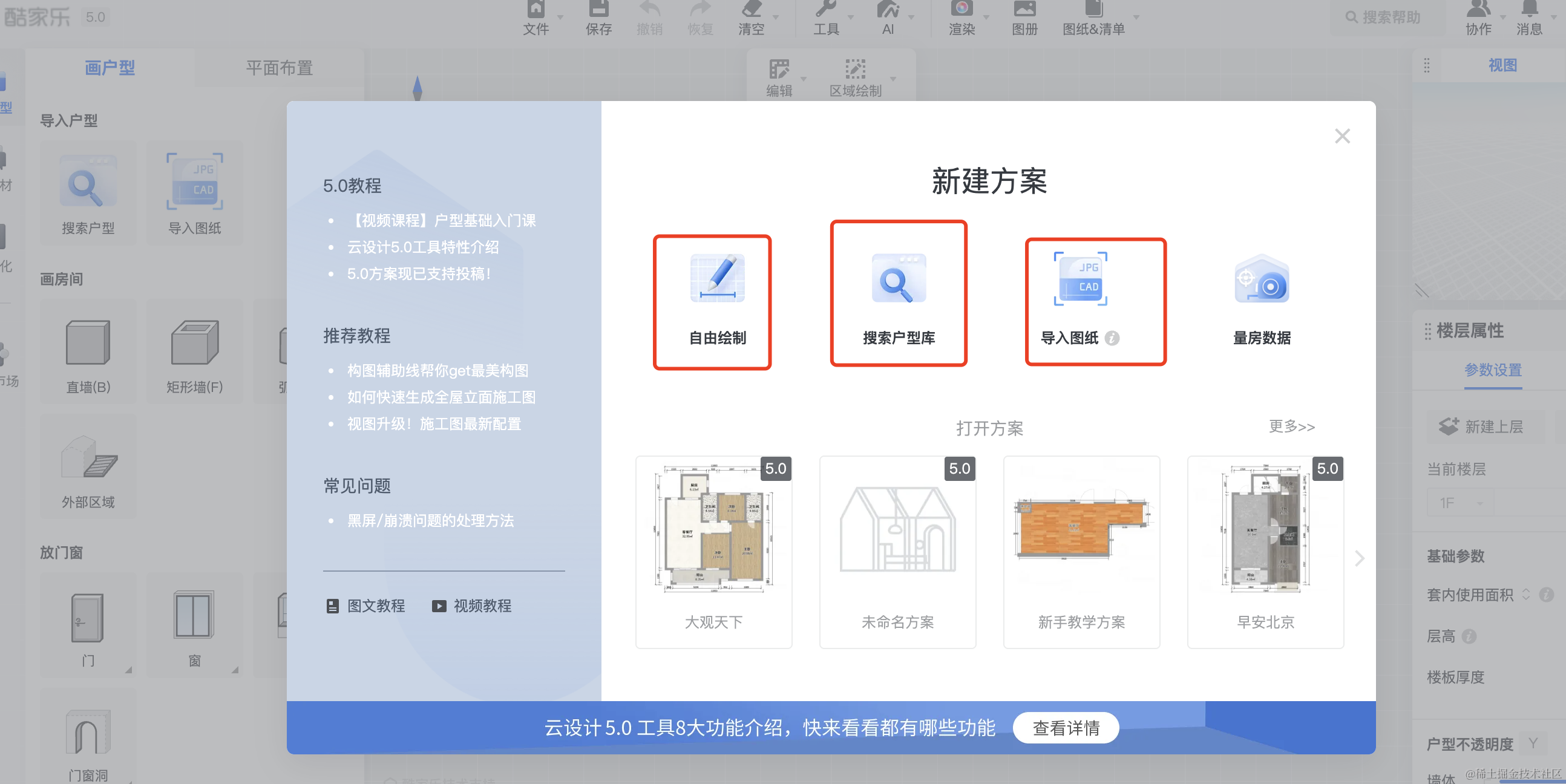
Task: Open 5.0方案现已支持投稿! link
Action: (419, 274)
